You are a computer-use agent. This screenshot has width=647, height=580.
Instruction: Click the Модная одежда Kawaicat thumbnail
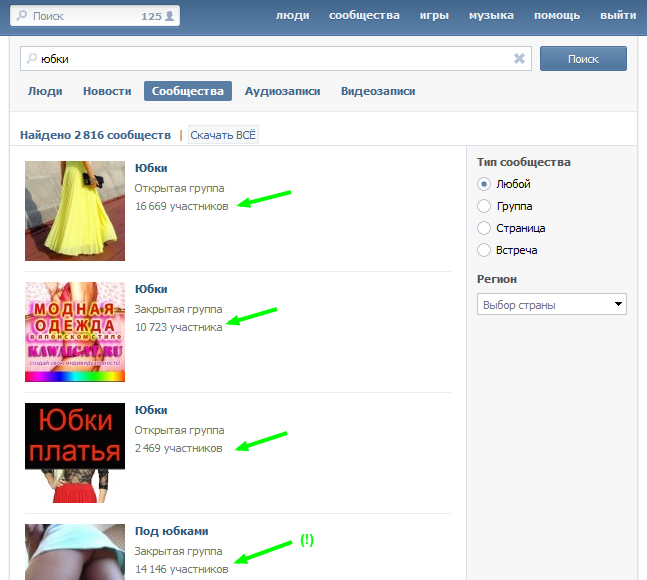point(75,332)
